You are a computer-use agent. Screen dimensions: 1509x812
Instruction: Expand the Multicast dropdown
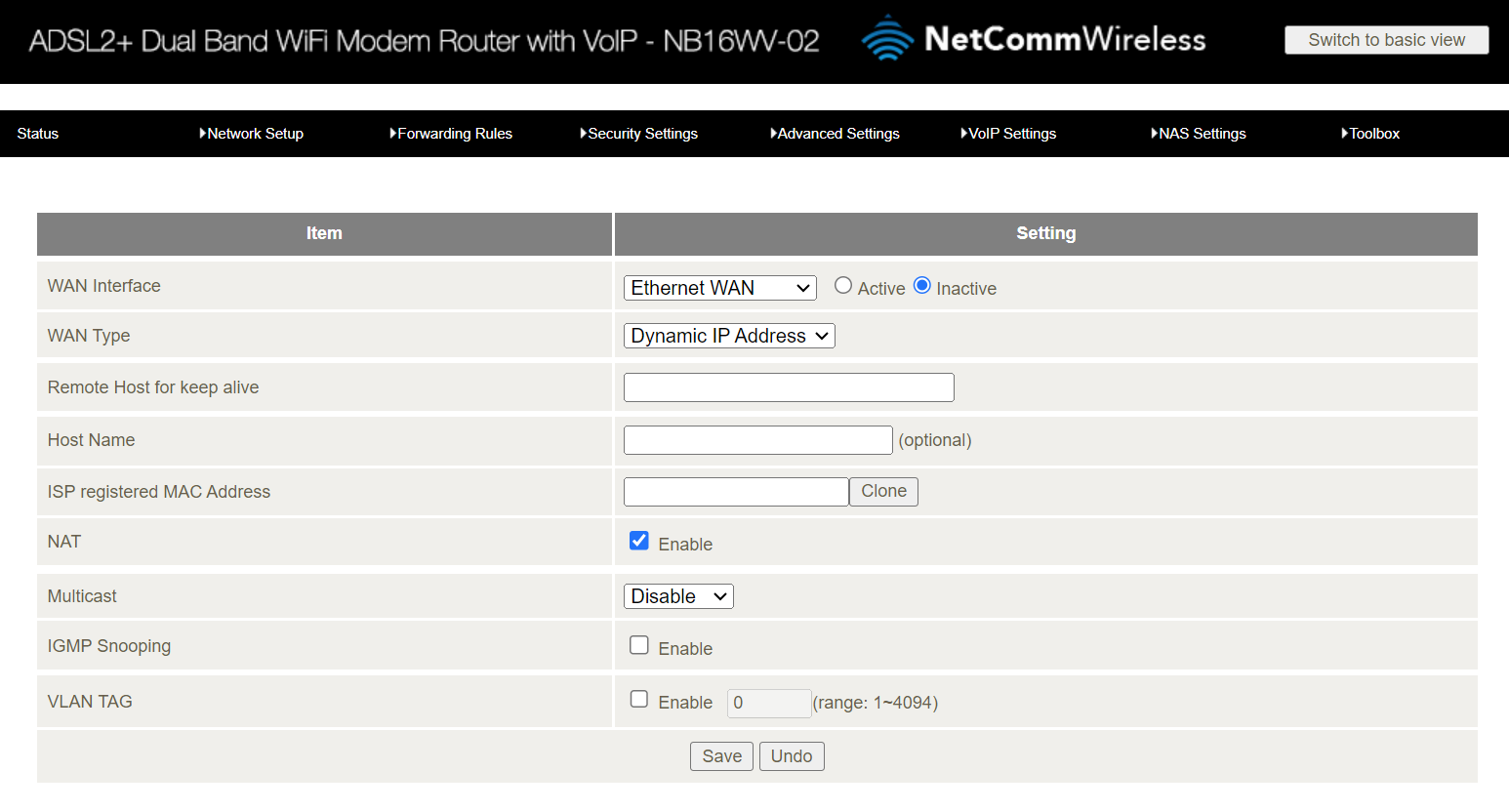(x=678, y=596)
